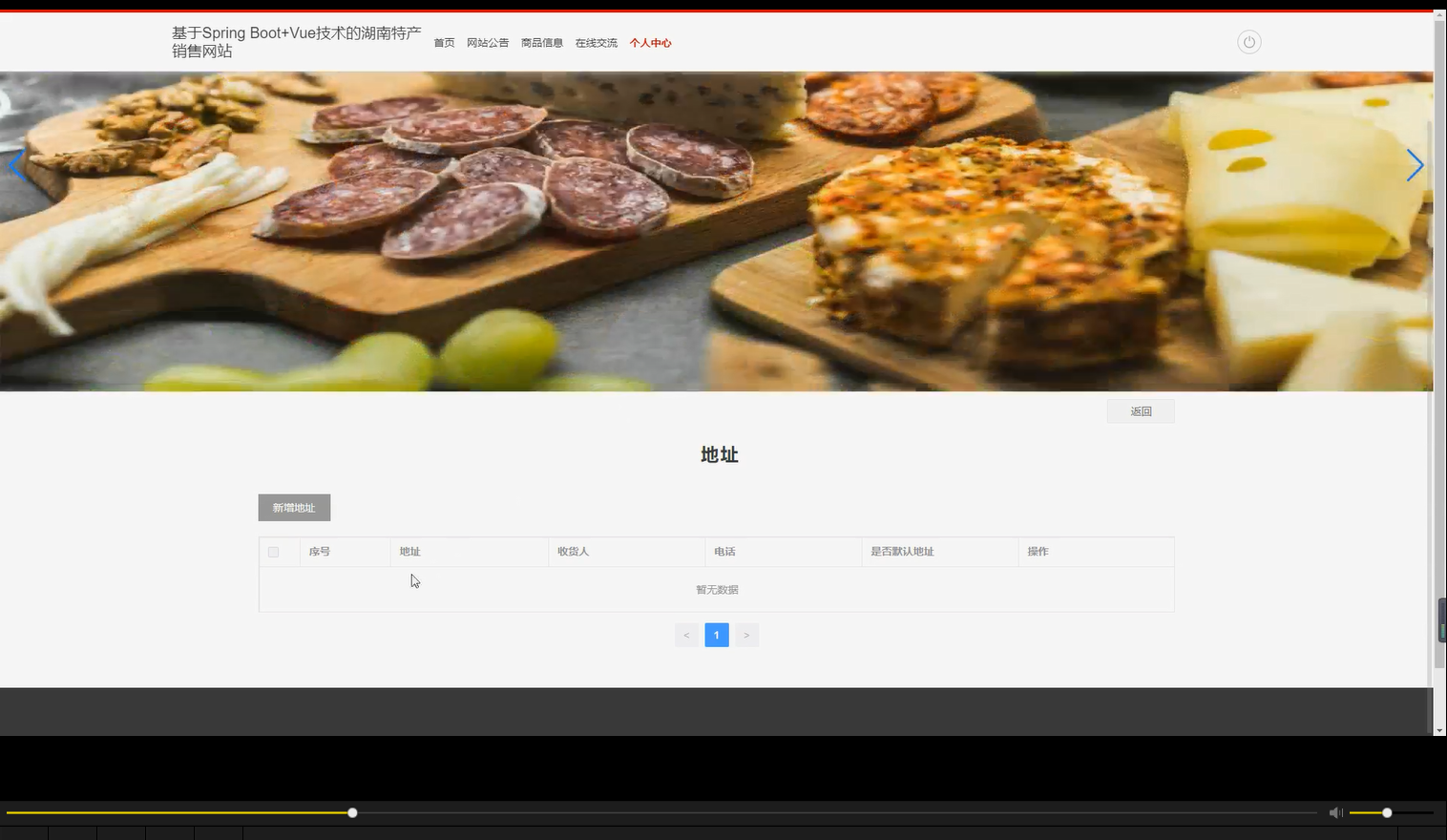Adjust the volume slider knob
Image resolution: width=1447 pixels, height=840 pixels.
(x=1387, y=812)
